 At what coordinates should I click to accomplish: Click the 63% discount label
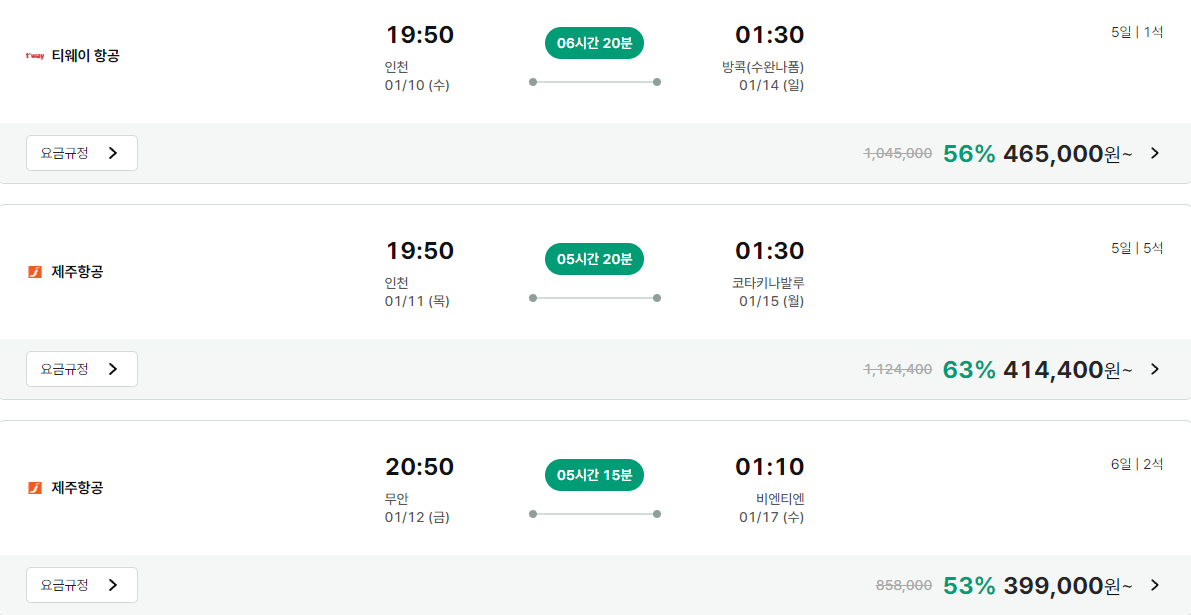(969, 370)
